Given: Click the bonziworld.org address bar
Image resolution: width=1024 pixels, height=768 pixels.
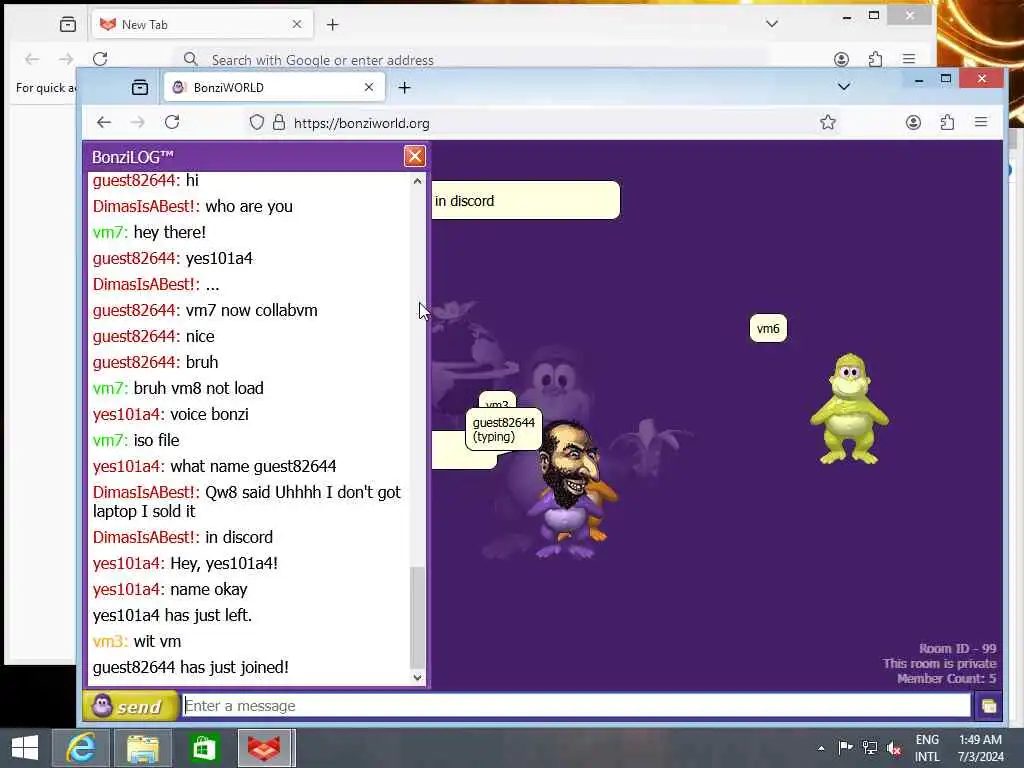Looking at the screenshot, I should [x=536, y=123].
